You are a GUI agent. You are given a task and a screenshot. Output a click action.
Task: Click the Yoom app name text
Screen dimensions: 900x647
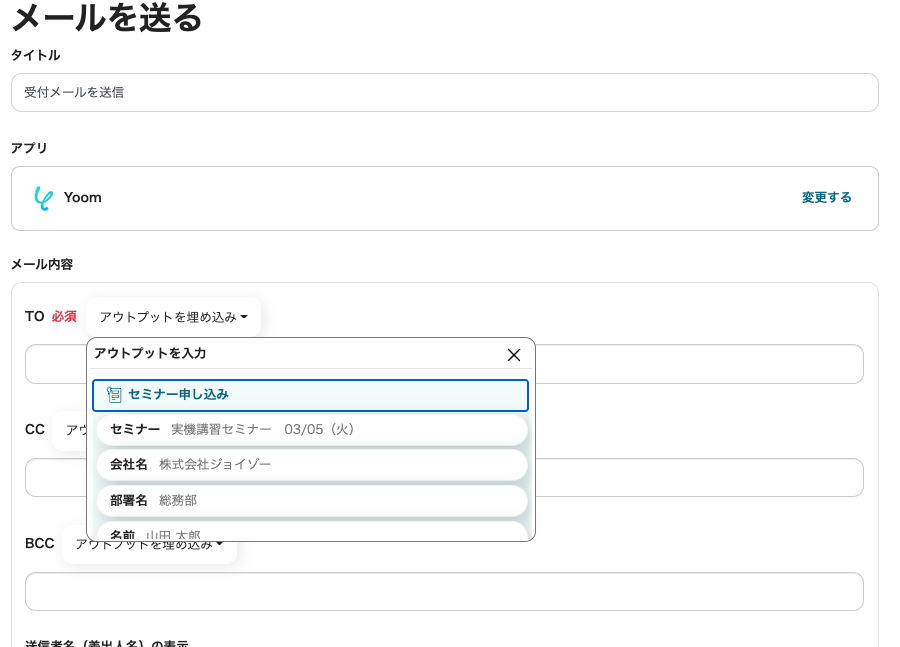[x=83, y=197]
